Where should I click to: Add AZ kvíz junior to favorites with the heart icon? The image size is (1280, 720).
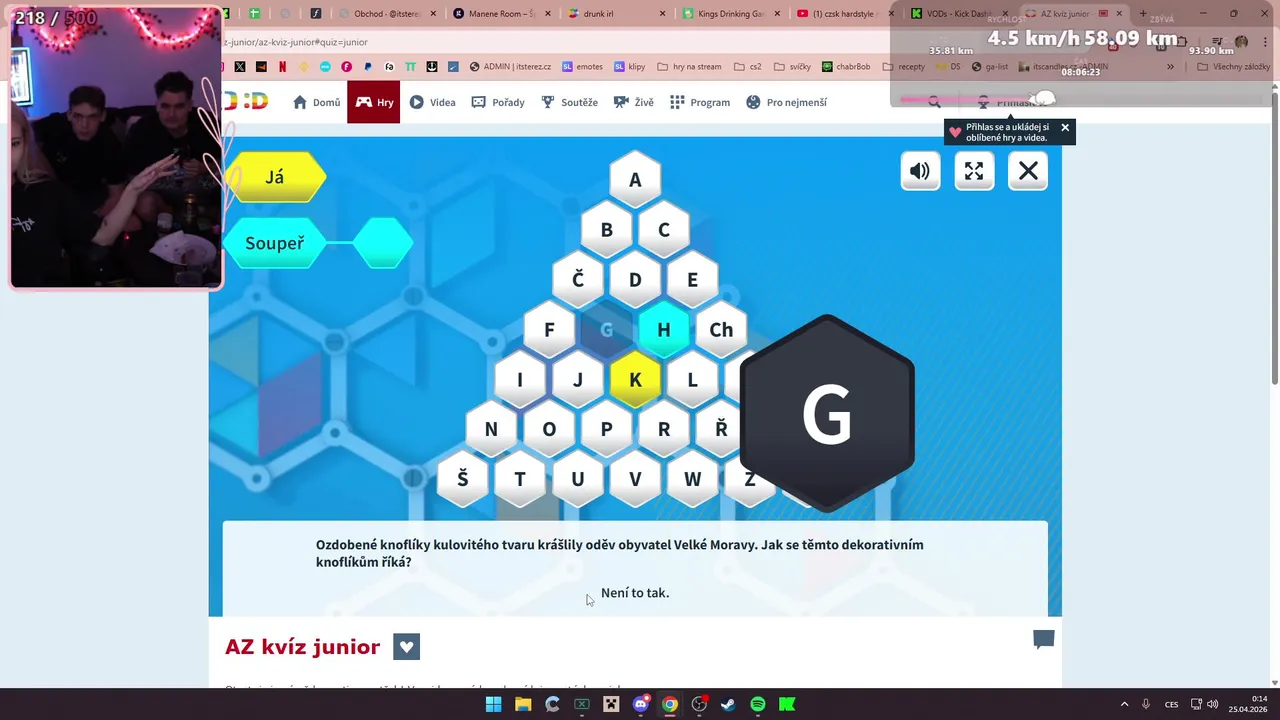pyautogui.click(x=406, y=647)
